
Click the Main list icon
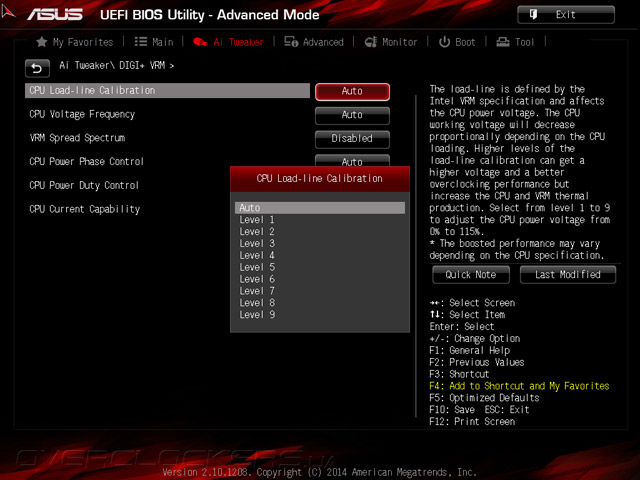pyautogui.click(x=141, y=42)
